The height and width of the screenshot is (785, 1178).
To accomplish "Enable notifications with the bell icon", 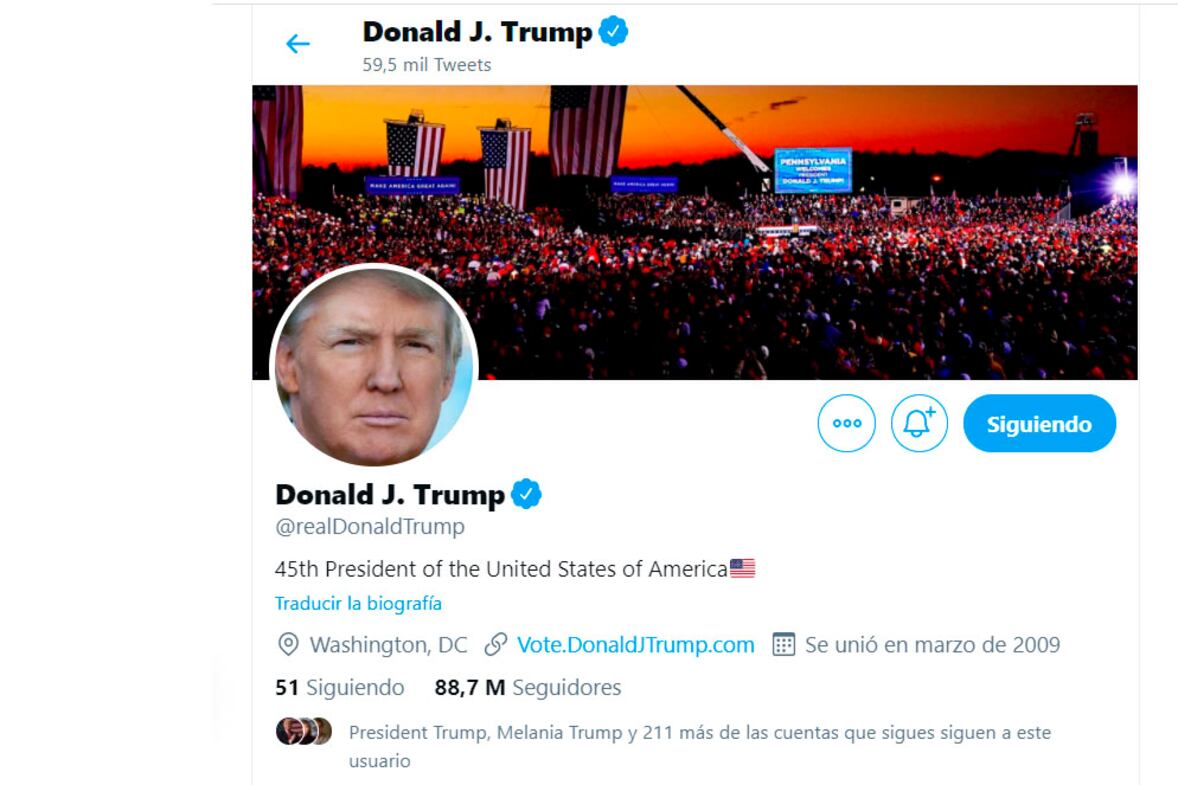I will pos(919,423).
